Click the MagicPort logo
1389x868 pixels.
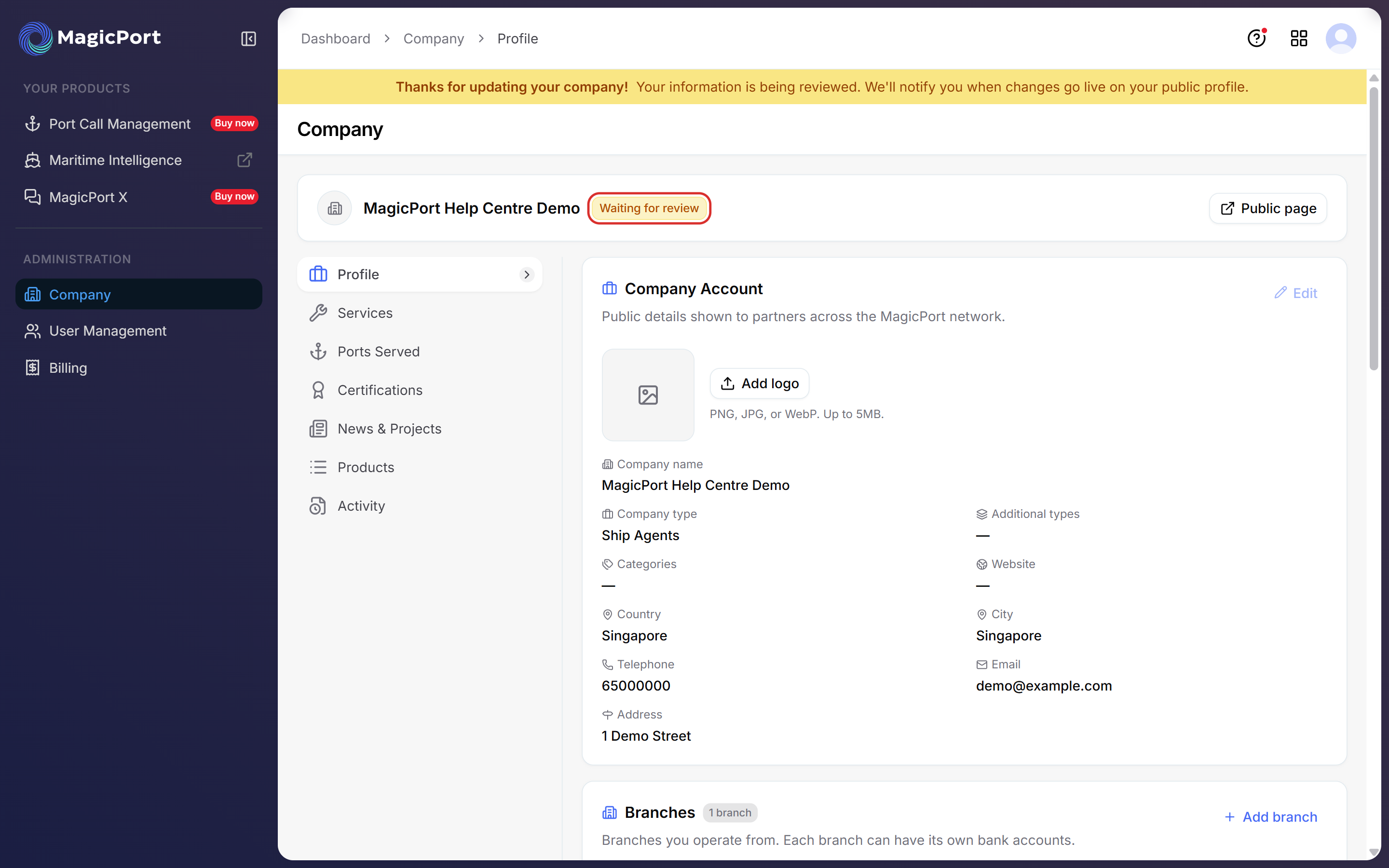tap(90, 38)
